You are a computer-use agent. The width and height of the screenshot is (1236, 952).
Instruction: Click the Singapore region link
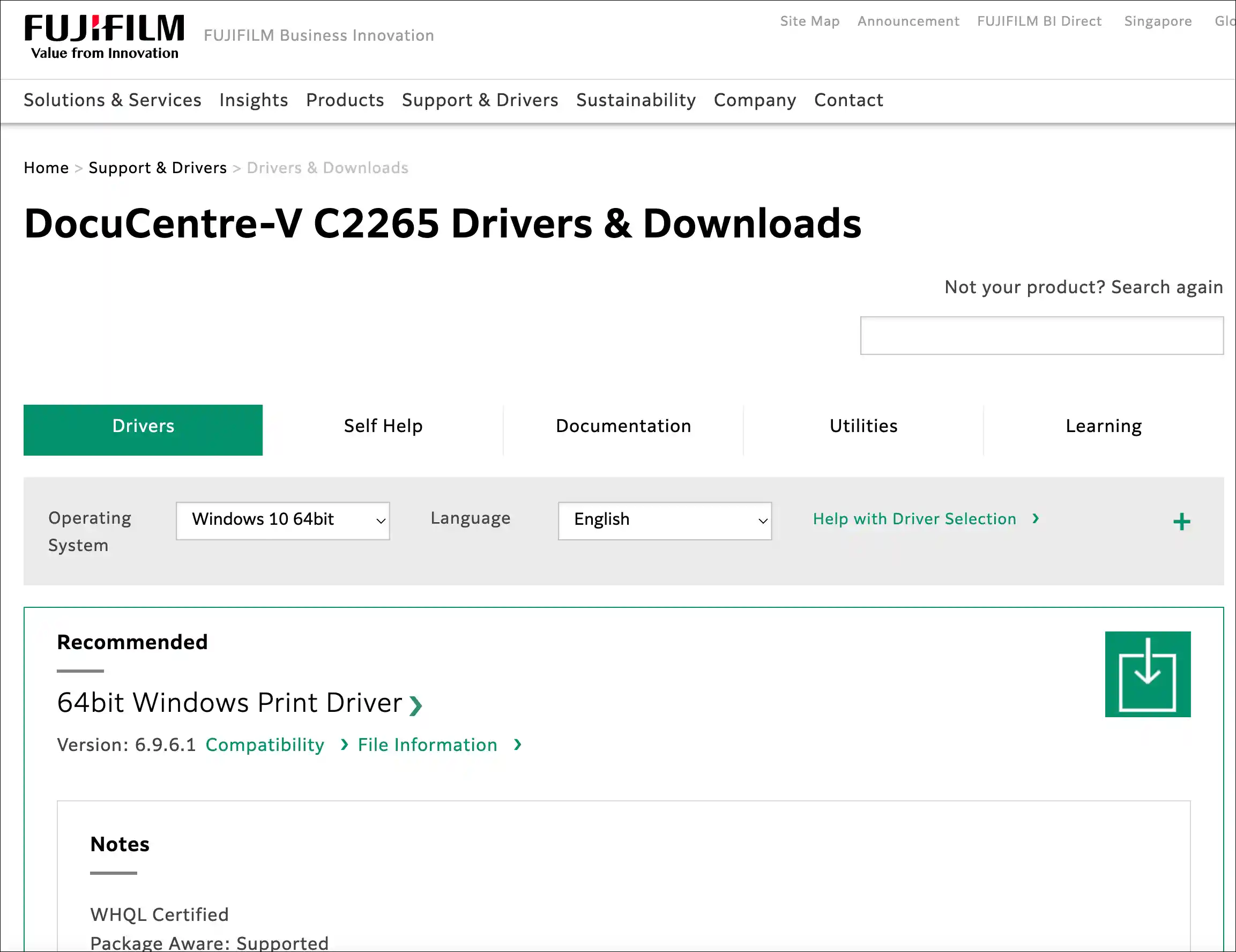[x=1157, y=21]
